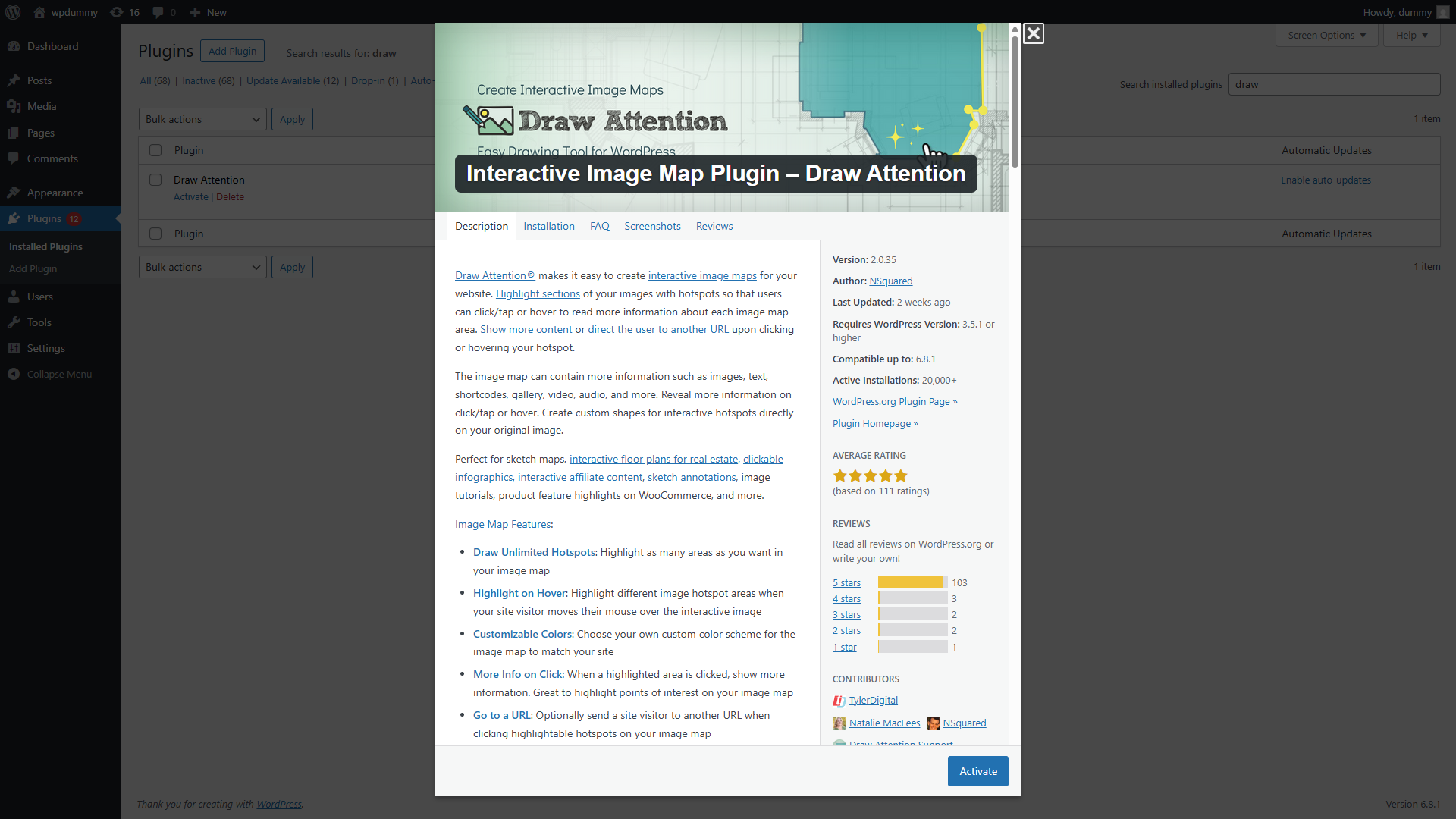
Task: Open WordPress.org Plugin Page link
Action: tap(895, 402)
